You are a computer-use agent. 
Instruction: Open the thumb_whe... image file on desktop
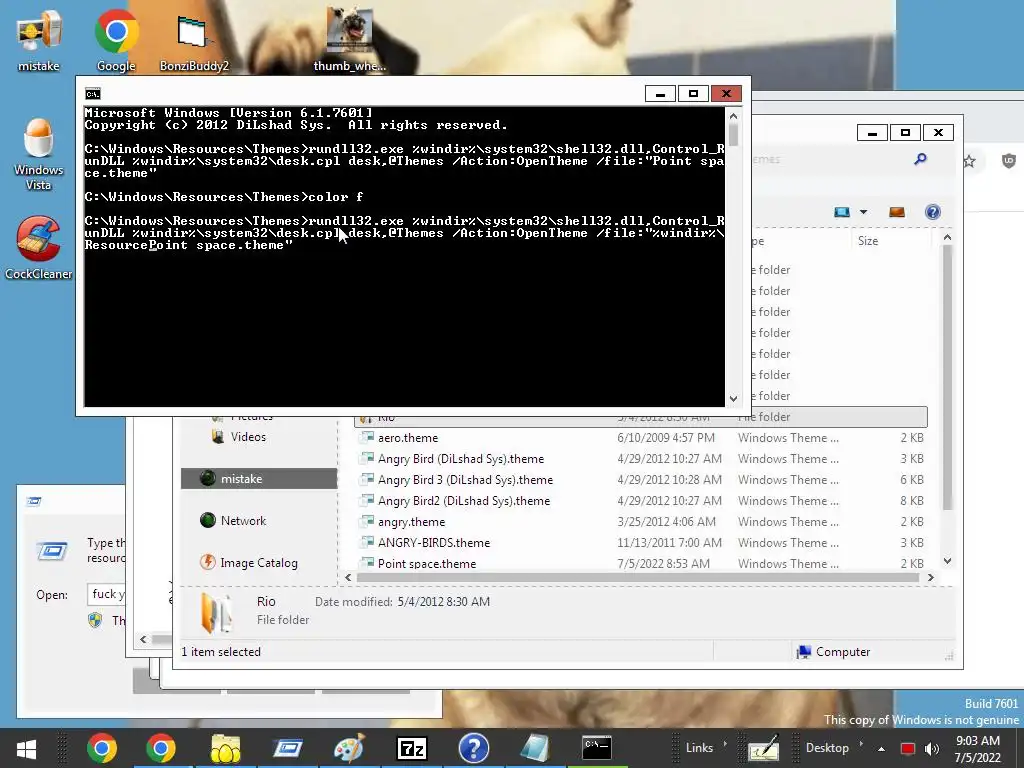(349, 40)
